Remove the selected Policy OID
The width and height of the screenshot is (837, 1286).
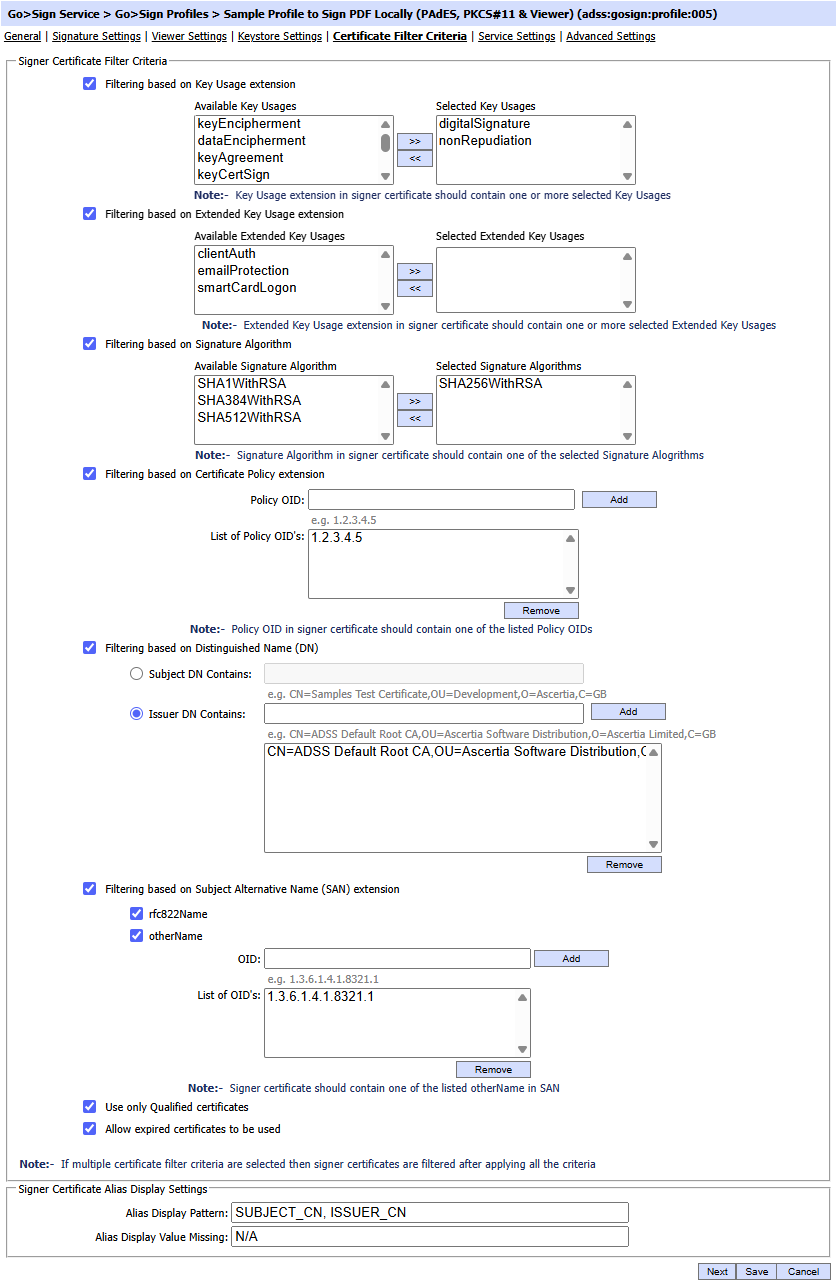541,611
